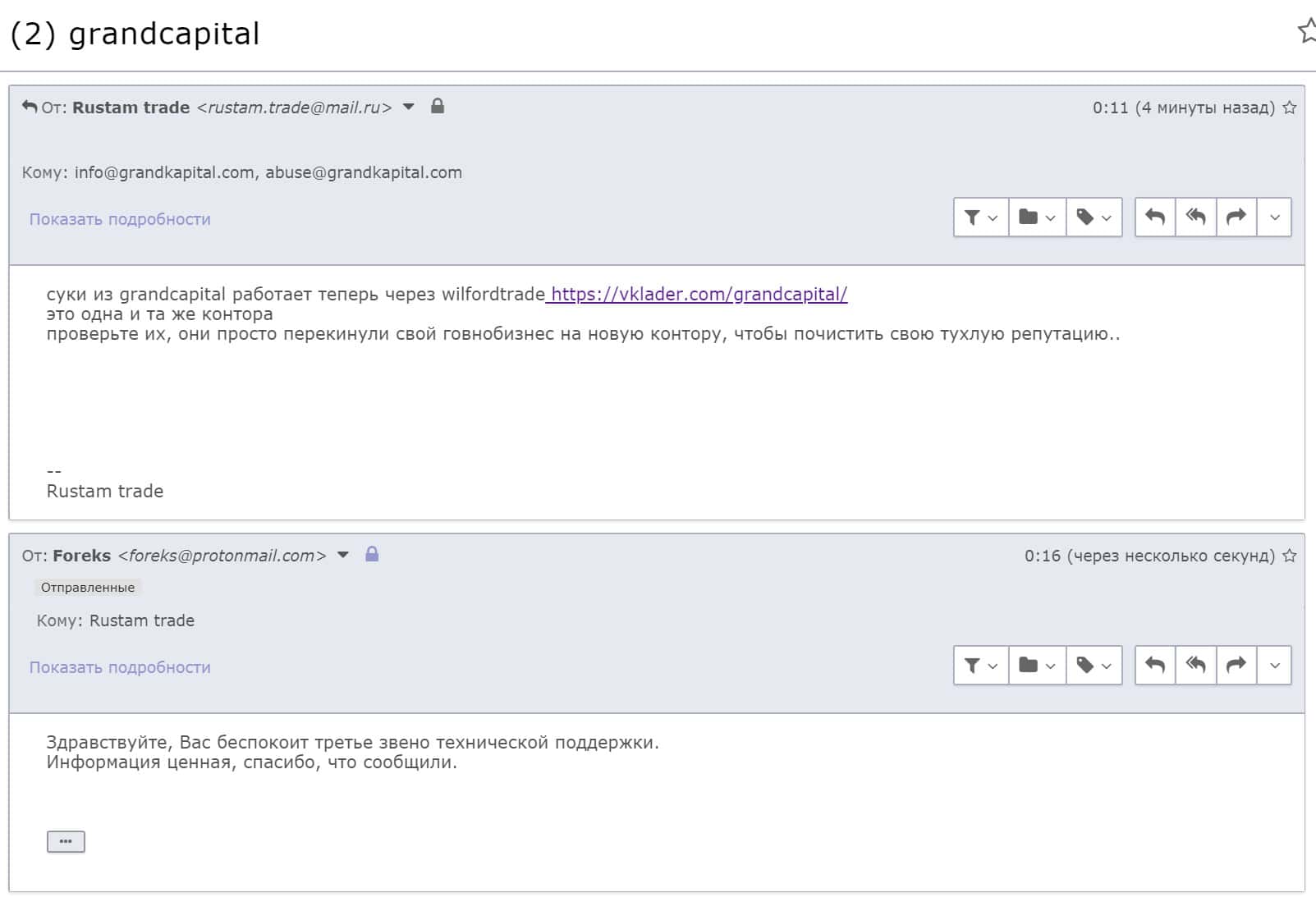Forward the Foreks sent message
The height and width of the screenshot is (902, 1316).
tap(1236, 666)
